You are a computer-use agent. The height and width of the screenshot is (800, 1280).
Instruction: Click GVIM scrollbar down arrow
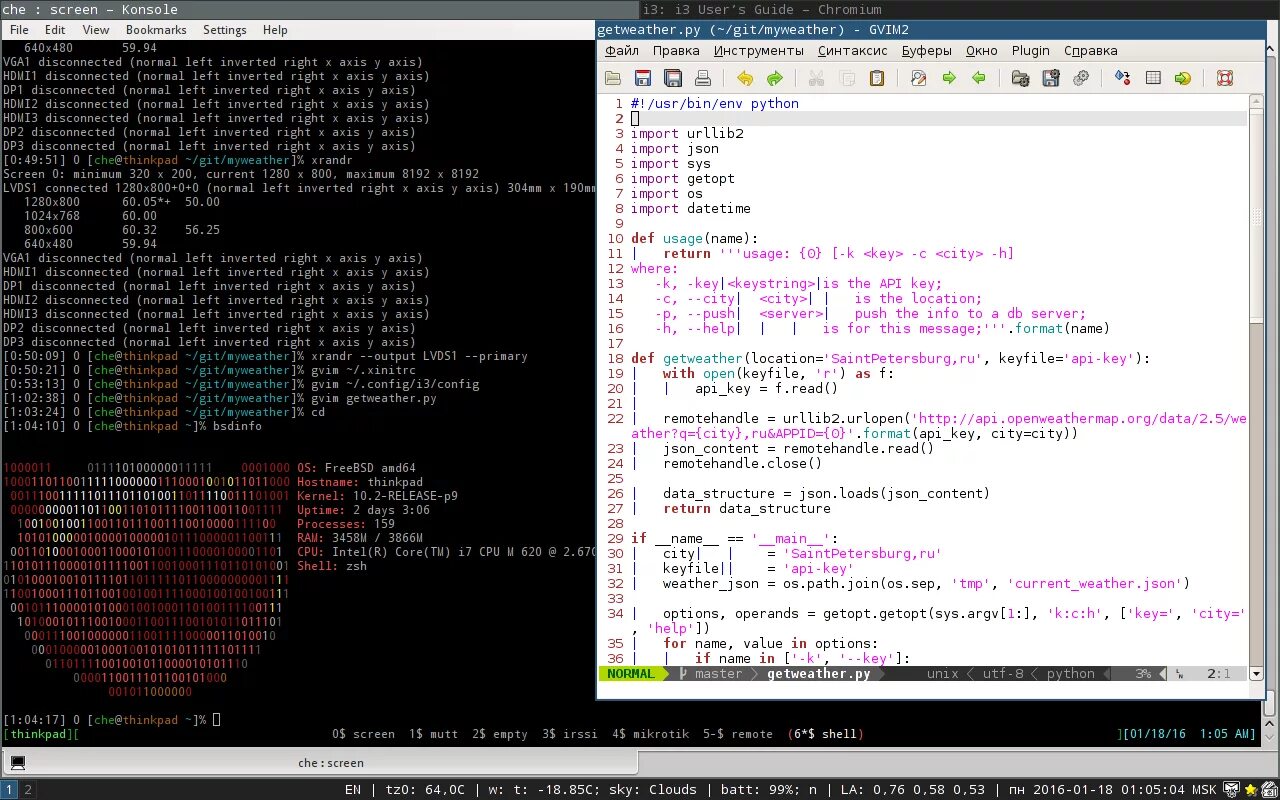coord(1256,674)
